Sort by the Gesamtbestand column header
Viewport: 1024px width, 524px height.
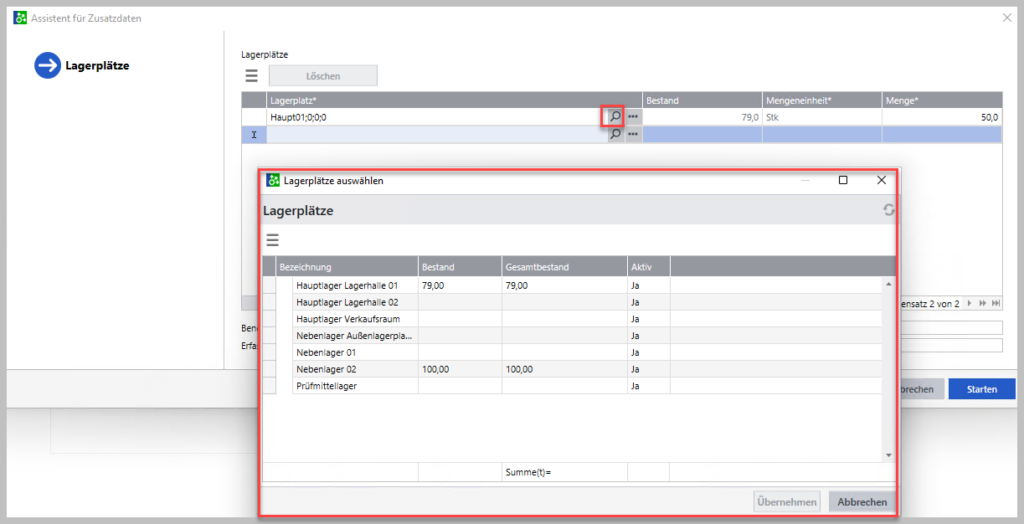(x=564, y=267)
